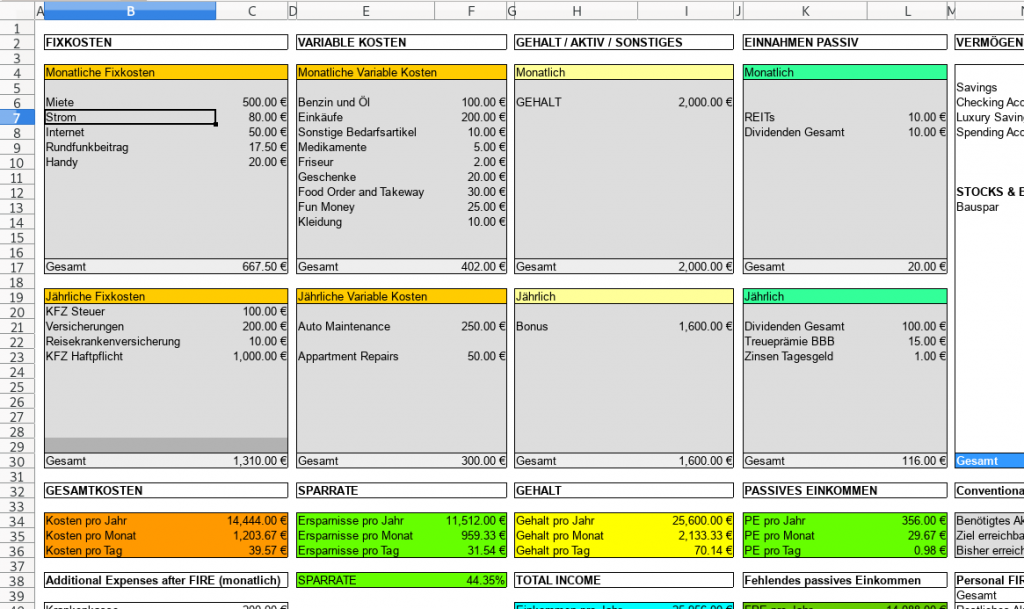This screenshot has width=1024, height=609.
Task: Select the column B header
Action: (x=130, y=10)
